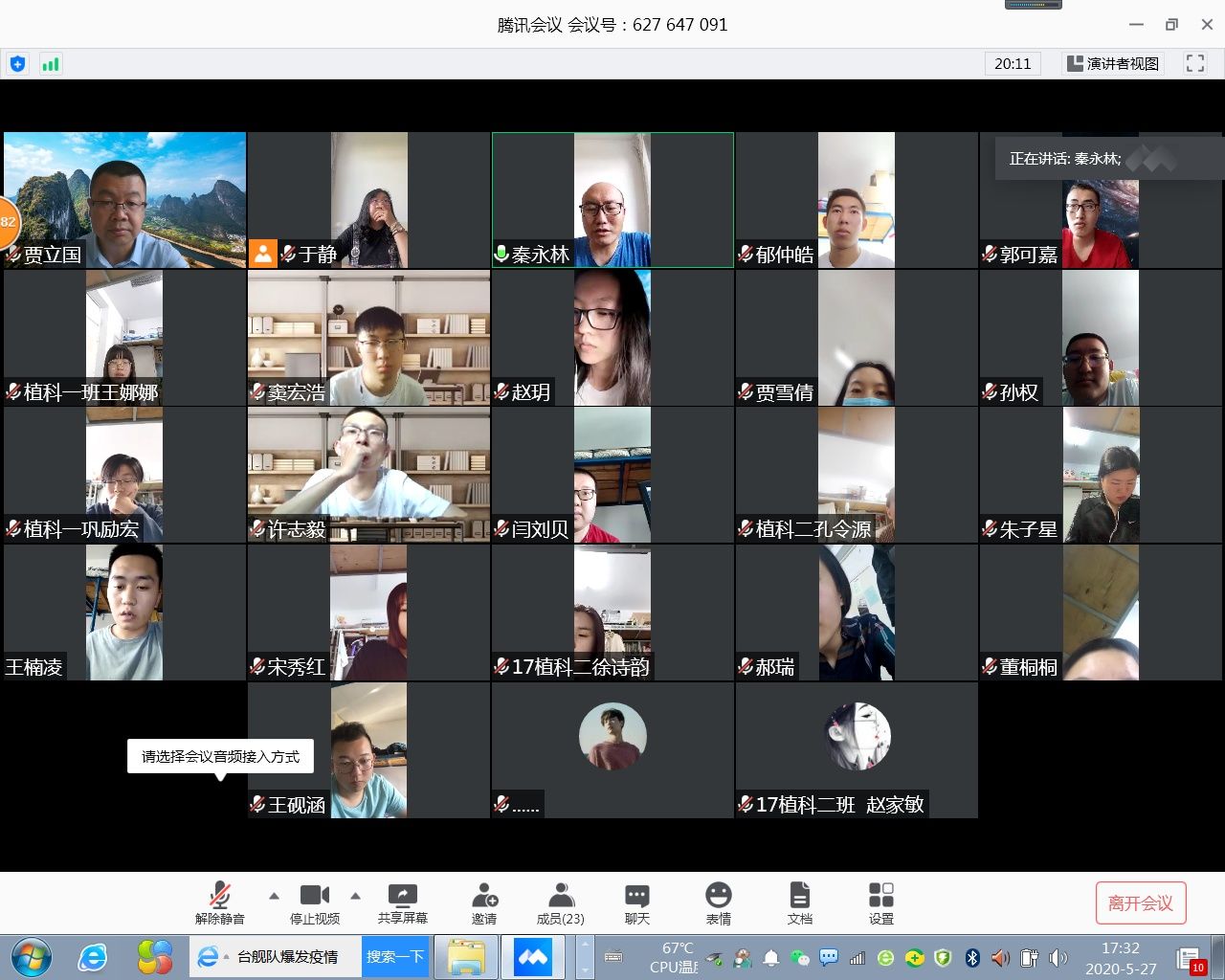1225x980 pixels.
Task: Open the green network signal indicator
Action: pos(50,64)
